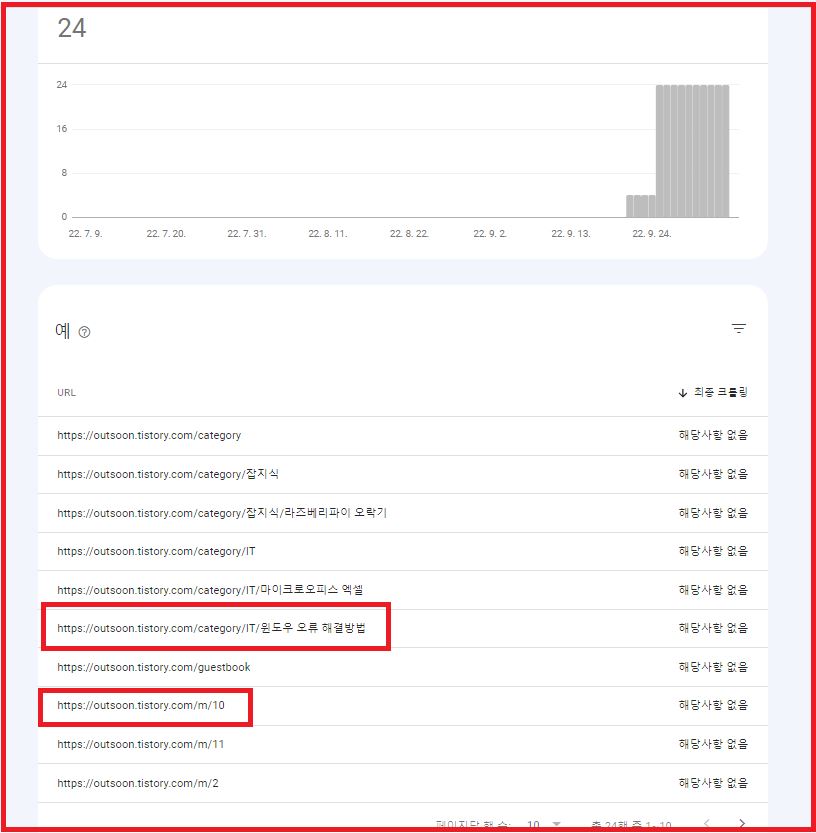Click the URL column header
The image size is (816, 833).
pyautogui.click(x=66, y=393)
